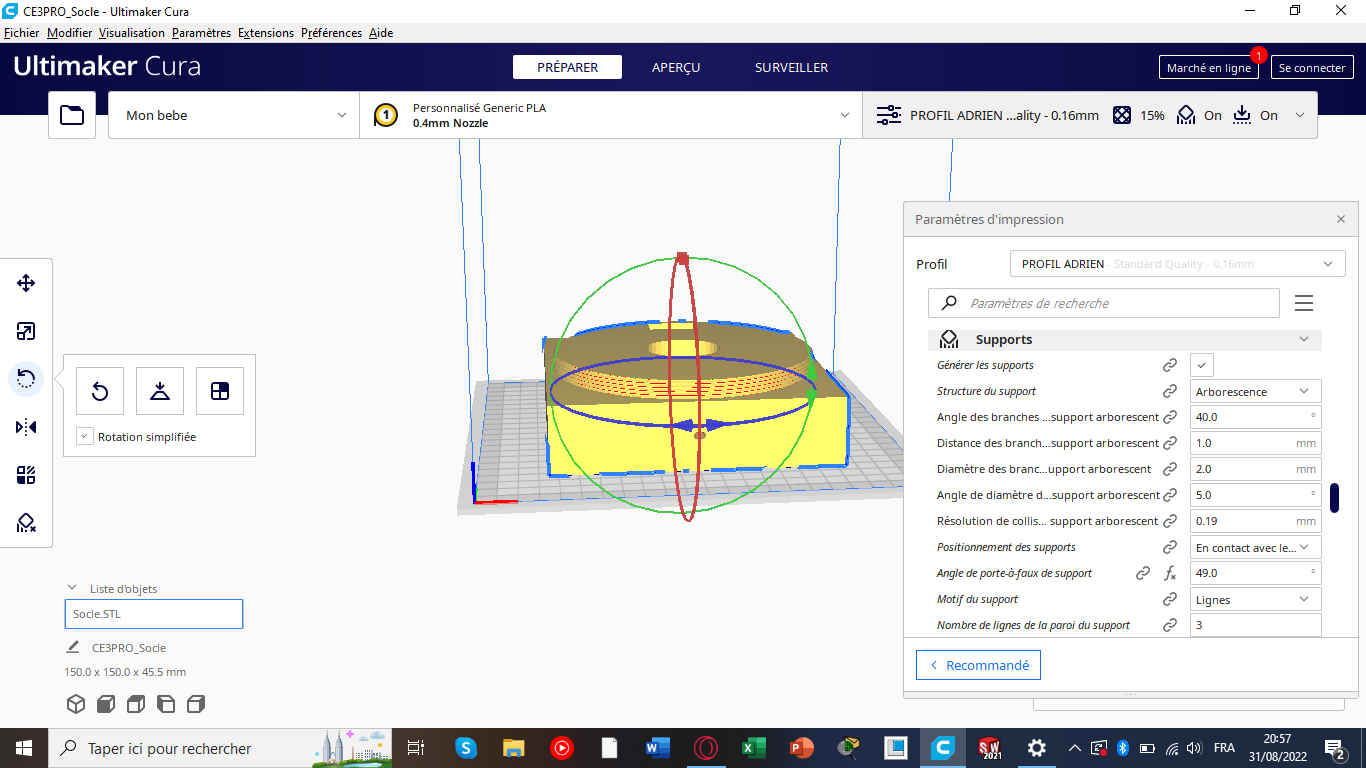Switch to the SURVEILLER tab

click(791, 67)
